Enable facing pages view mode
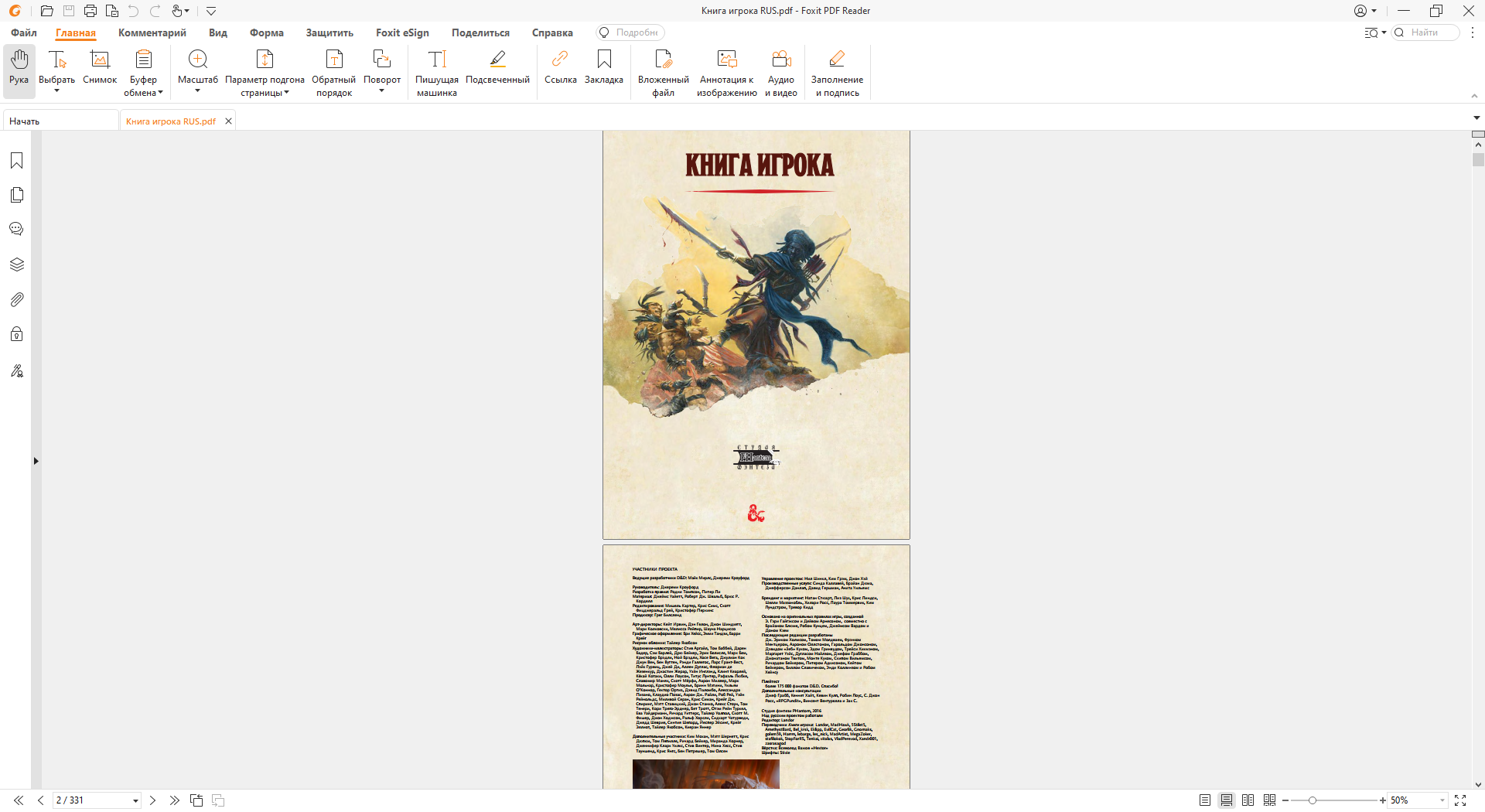This screenshot has width=1485, height=812. (1248, 800)
